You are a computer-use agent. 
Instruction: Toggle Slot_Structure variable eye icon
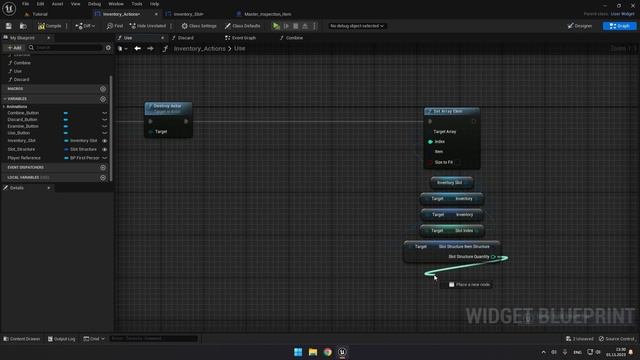pos(104,149)
